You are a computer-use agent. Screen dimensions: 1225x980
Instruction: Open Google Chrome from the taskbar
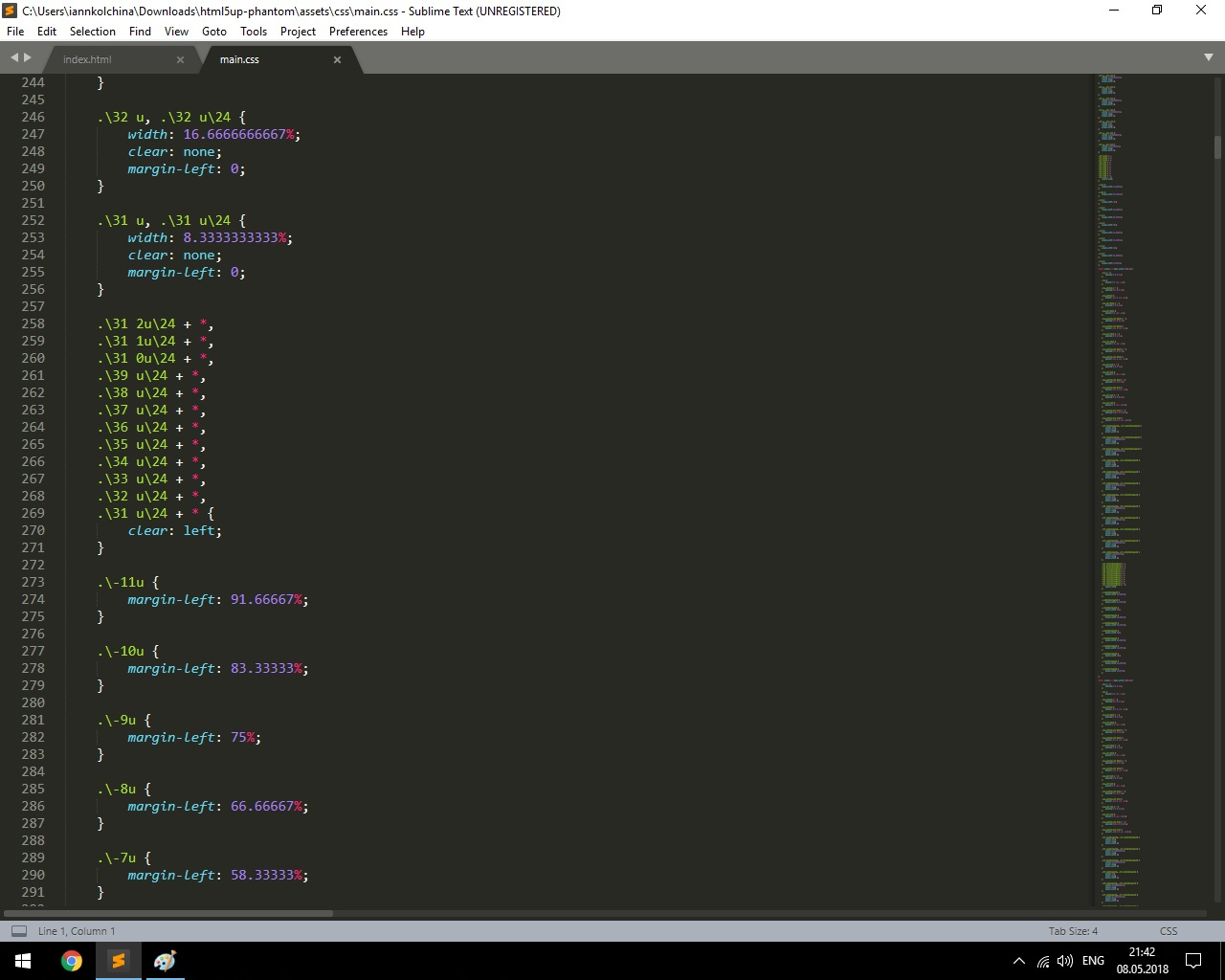(x=72, y=961)
